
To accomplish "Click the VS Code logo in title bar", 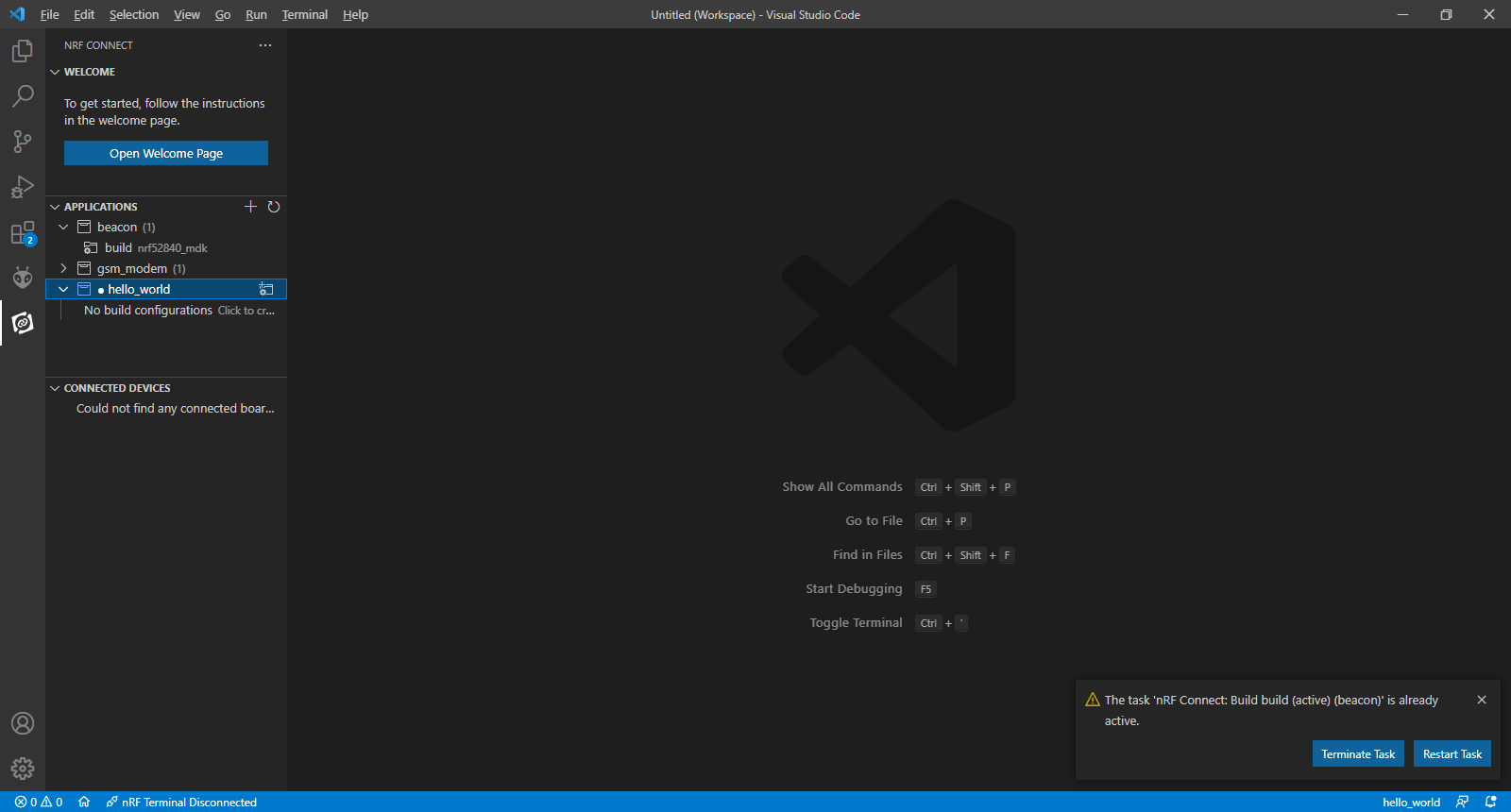I will [x=17, y=14].
